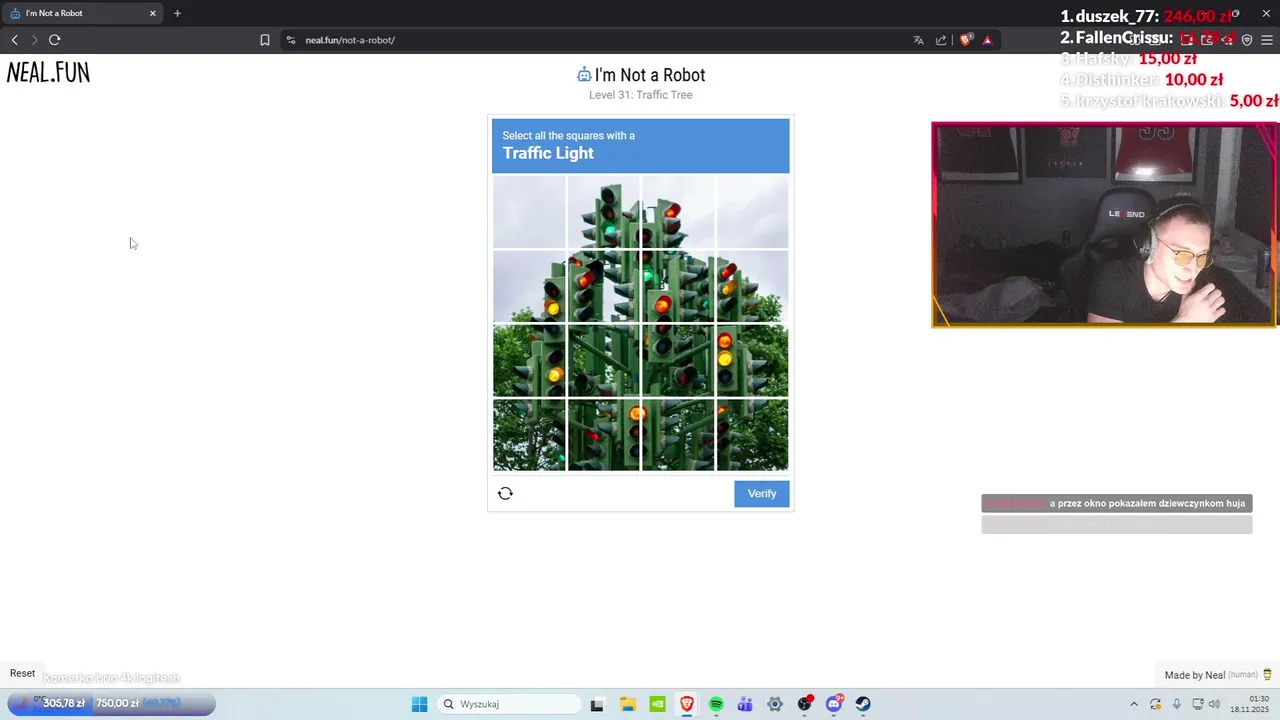
Task: Open the Settings gear on the taskbar
Action: [x=775, y=704]
